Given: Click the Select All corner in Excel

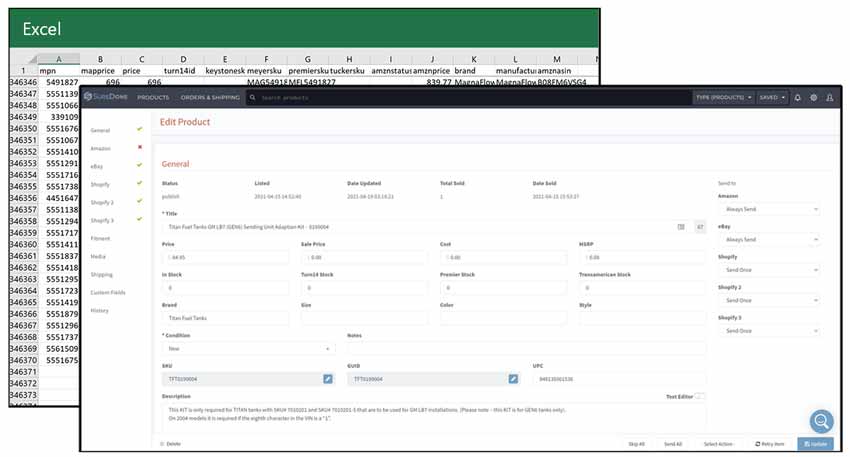Looking at the screenshot, I should (23, 59).
